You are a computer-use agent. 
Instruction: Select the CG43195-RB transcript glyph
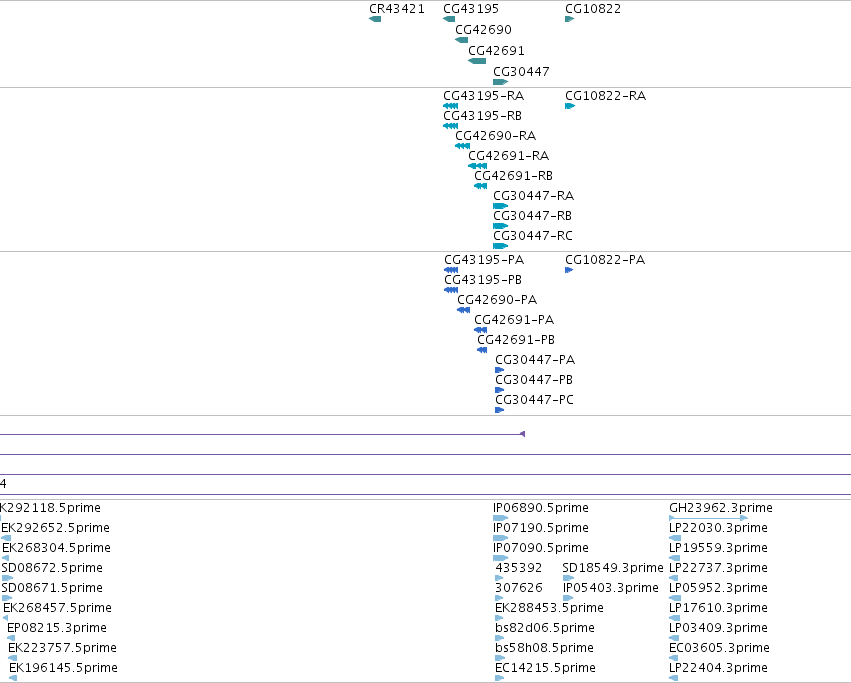click(x=450, y=126)
